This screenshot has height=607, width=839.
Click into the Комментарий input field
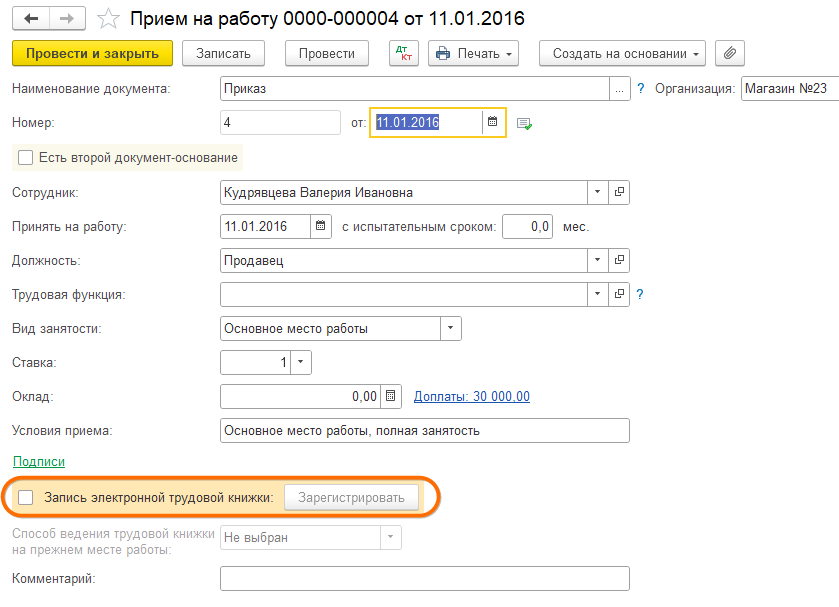point(424,579)
